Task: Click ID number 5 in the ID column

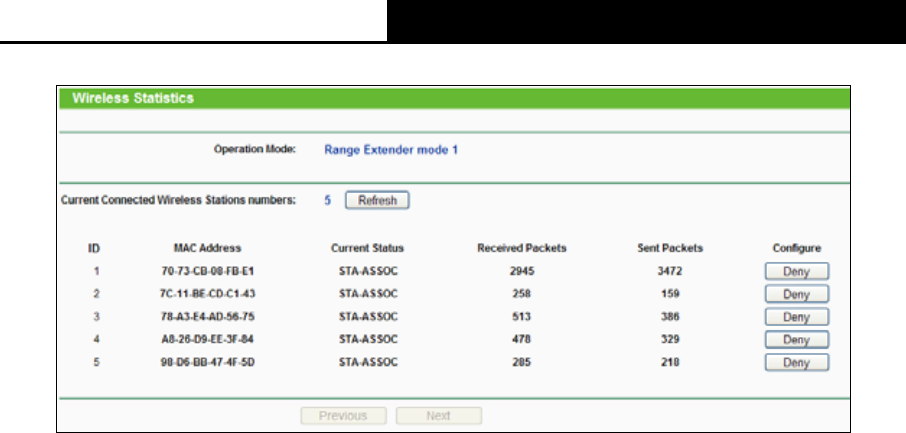Action: pos(96,362)
